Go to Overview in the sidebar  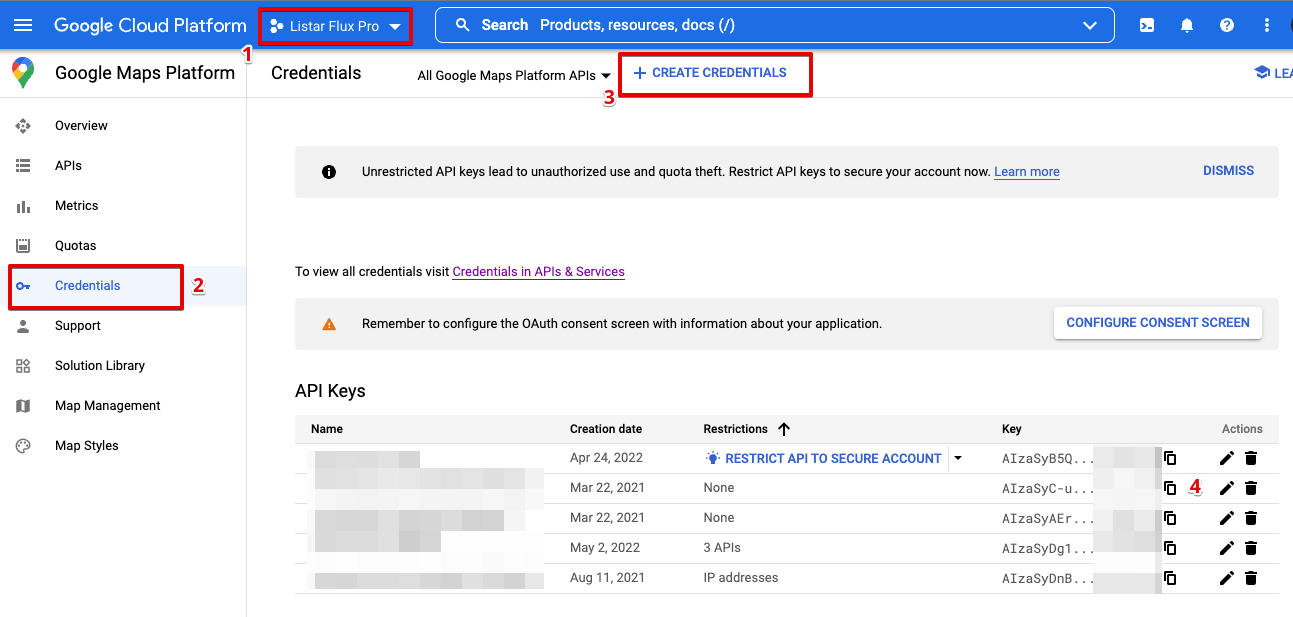(123, 126)
